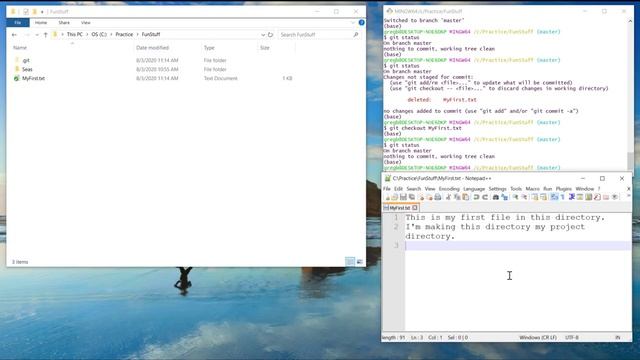
Task: Select the MyFirst.txt tab in Notepad++
Action: (x=400, y=208)
